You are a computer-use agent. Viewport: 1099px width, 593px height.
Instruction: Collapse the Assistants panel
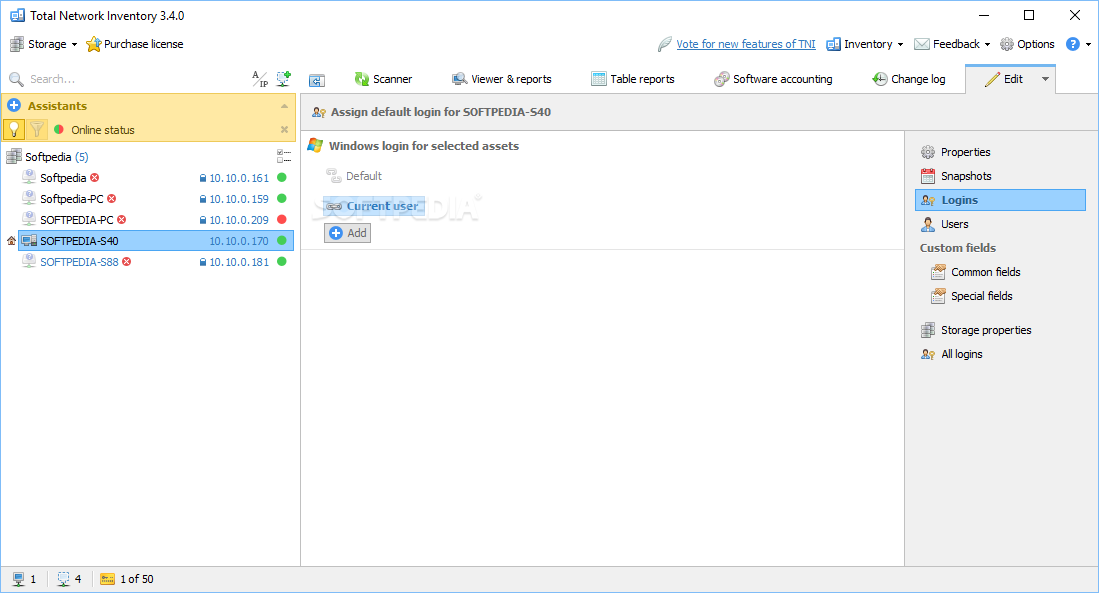coord(284,106)
